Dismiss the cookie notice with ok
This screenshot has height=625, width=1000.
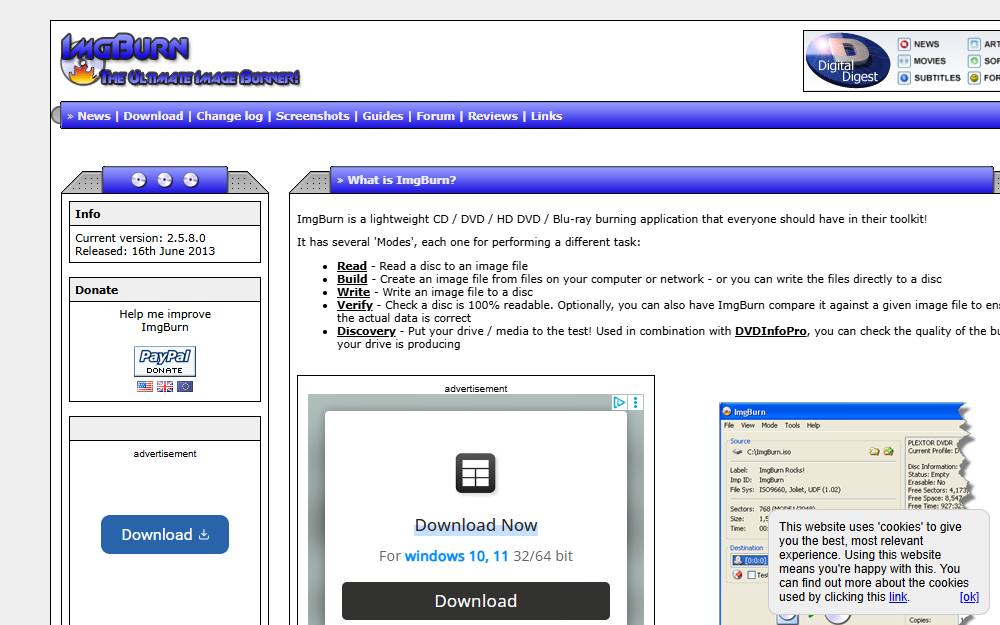[x=969, y=597]
